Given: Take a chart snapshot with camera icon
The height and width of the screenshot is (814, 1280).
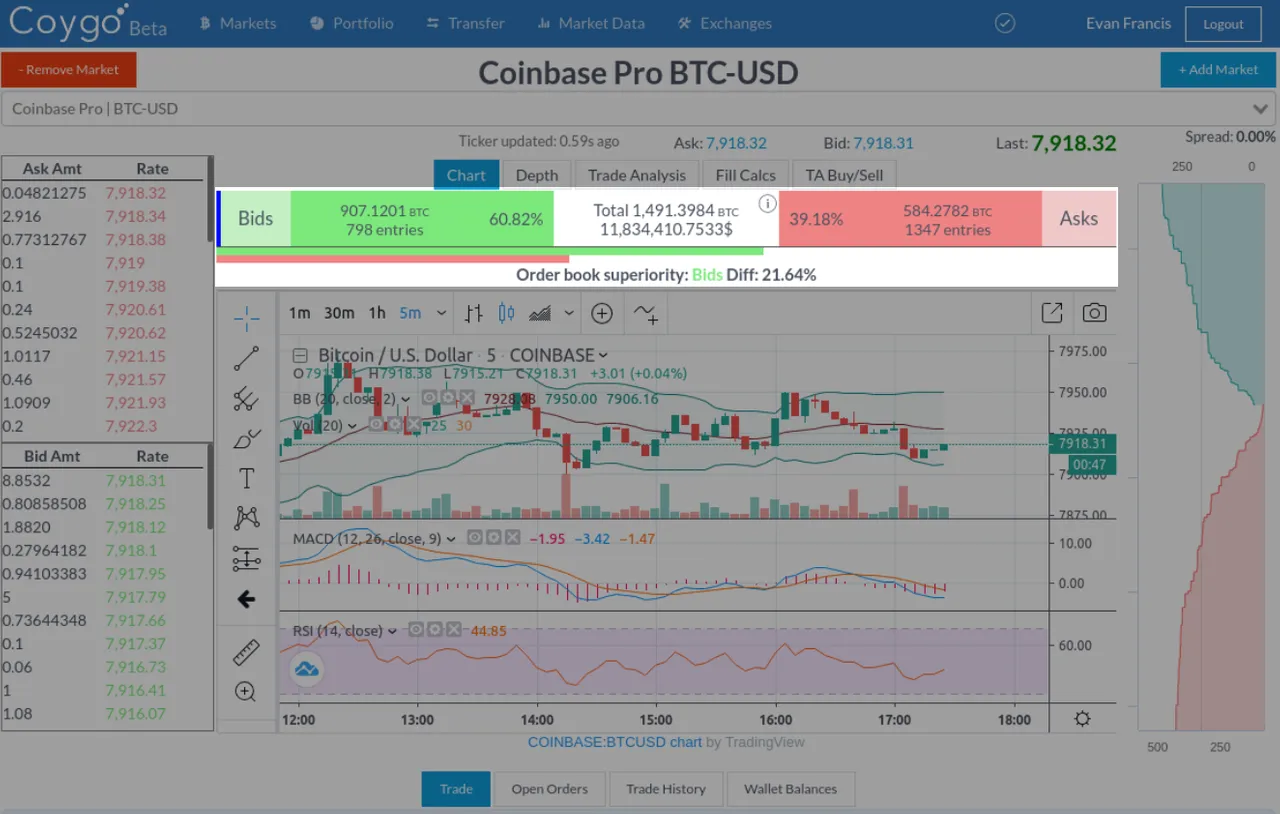Looking at the screenshot, I should (x=1095, y=313).
